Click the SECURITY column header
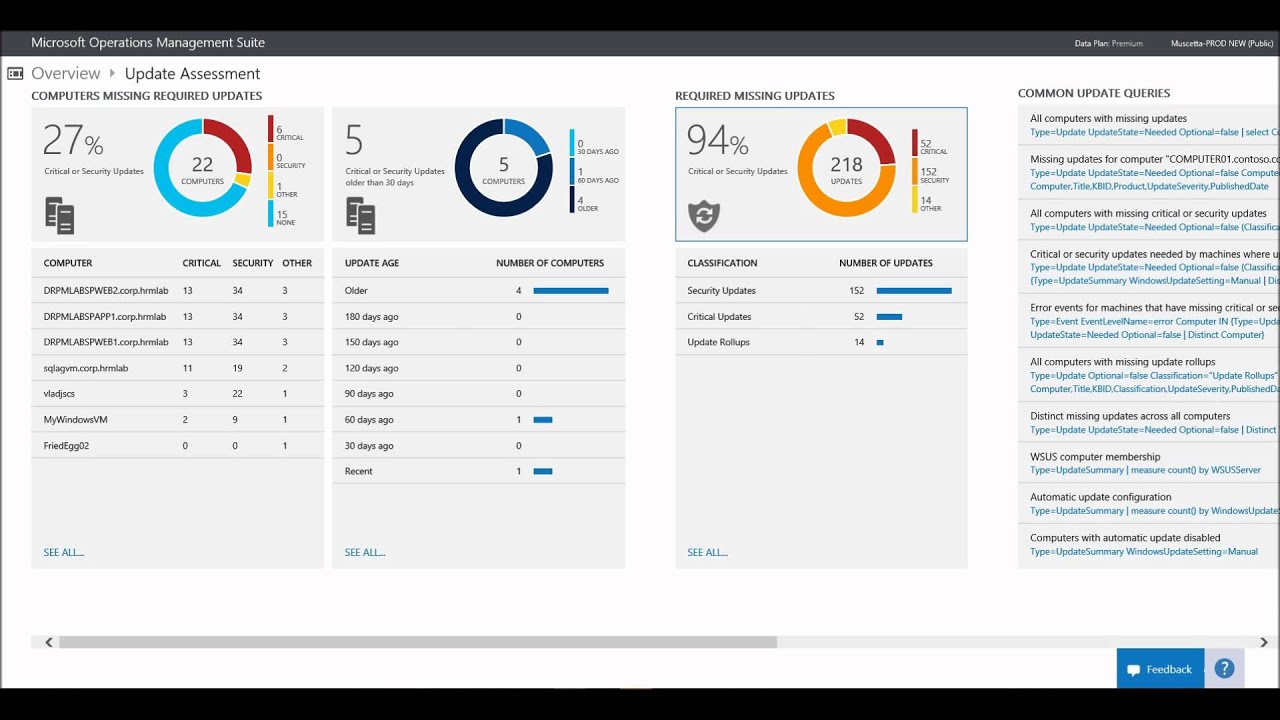1280x720 pixels. 253,263
